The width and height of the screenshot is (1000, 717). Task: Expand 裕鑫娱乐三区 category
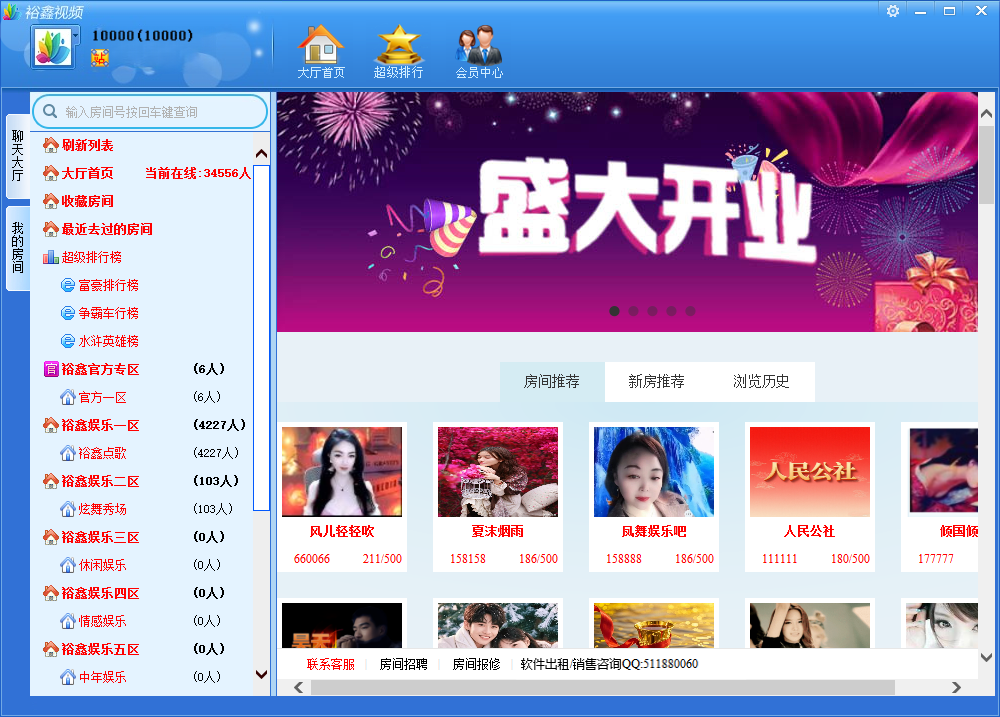click(x=100, y=537)
